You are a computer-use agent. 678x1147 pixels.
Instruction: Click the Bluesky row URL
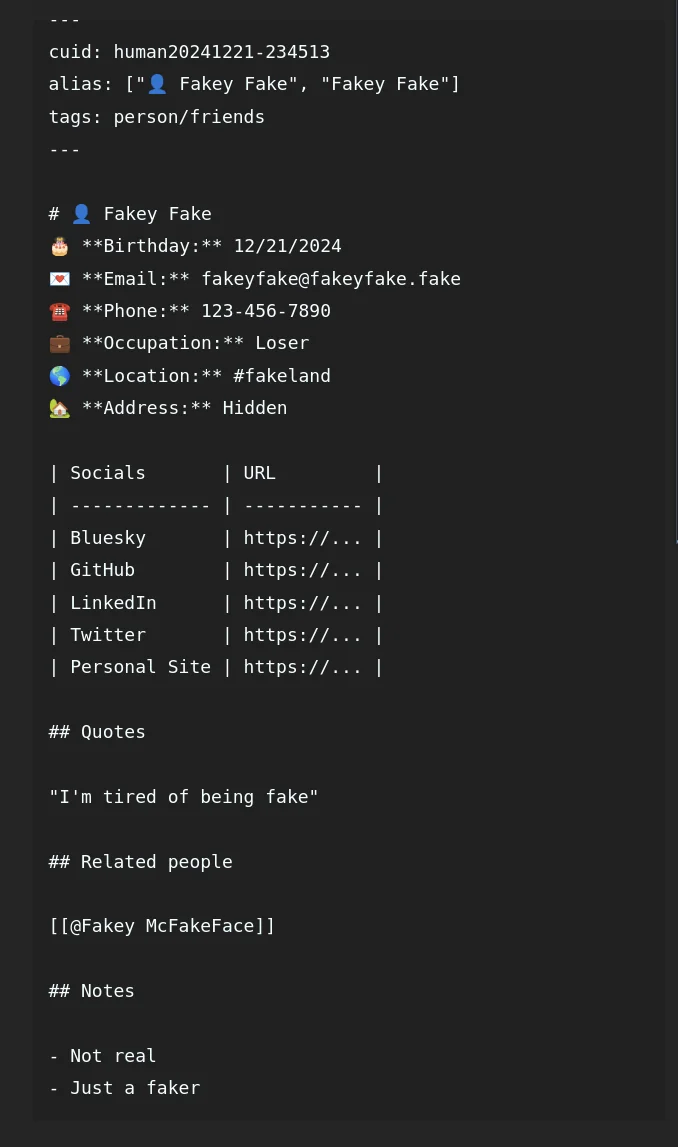click(x=302, y=538)
